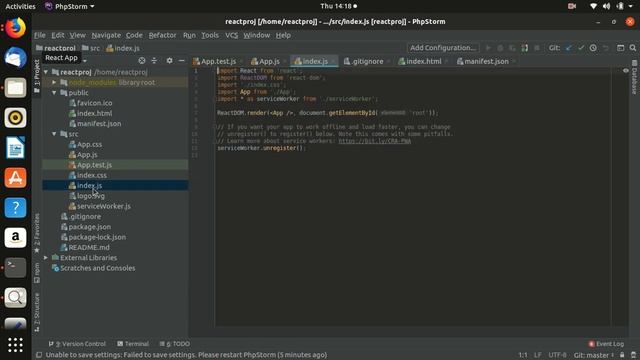Viewport: 640px width, 360px height.
Task: Open the system menu arrow top-right
Action: [x=631, y=7]
